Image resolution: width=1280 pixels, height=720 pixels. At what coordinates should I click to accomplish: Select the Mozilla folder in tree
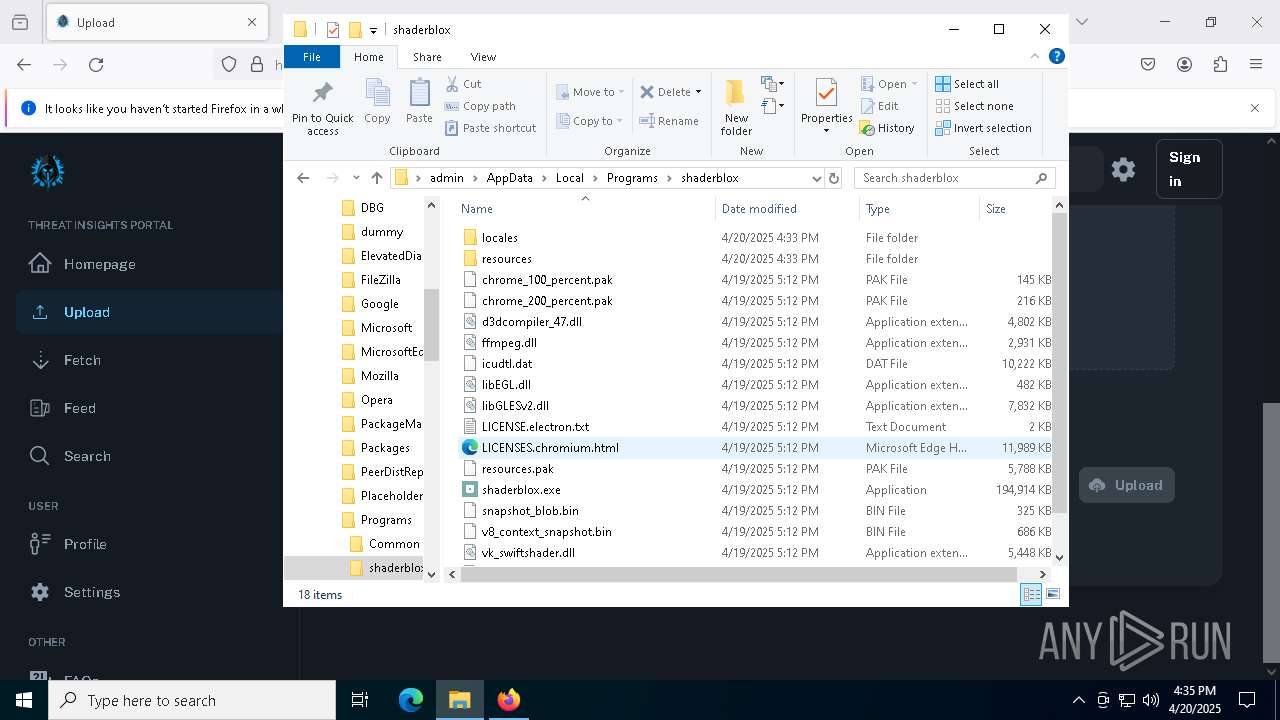(379, 376)
